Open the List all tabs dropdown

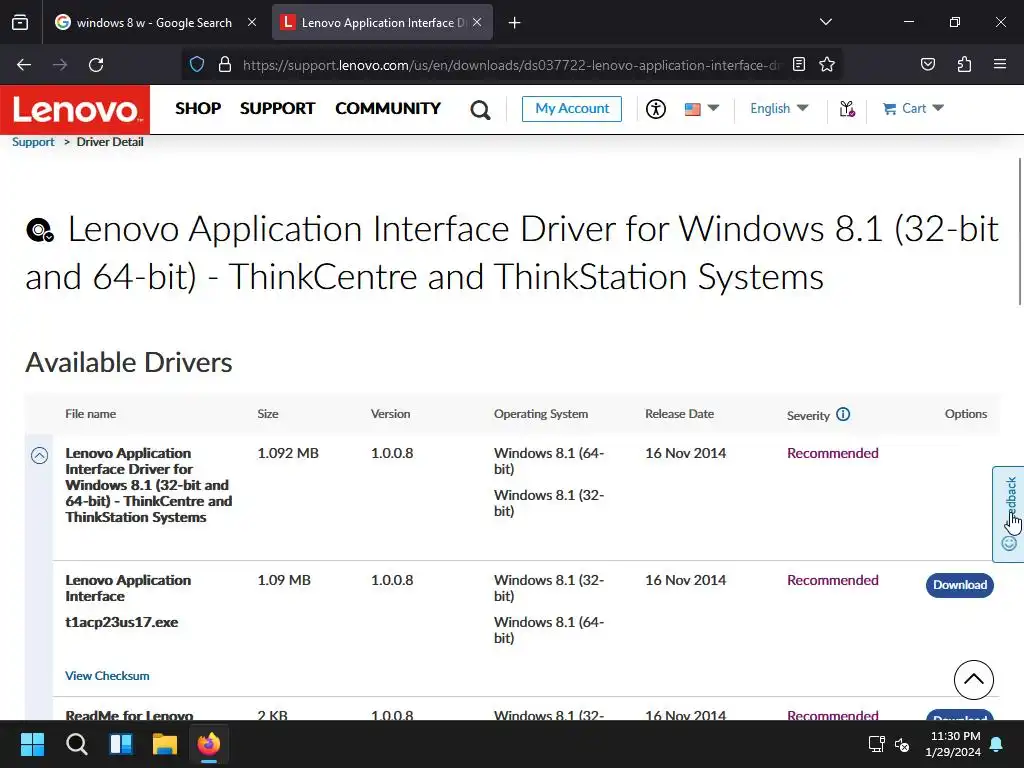point(825,22)
